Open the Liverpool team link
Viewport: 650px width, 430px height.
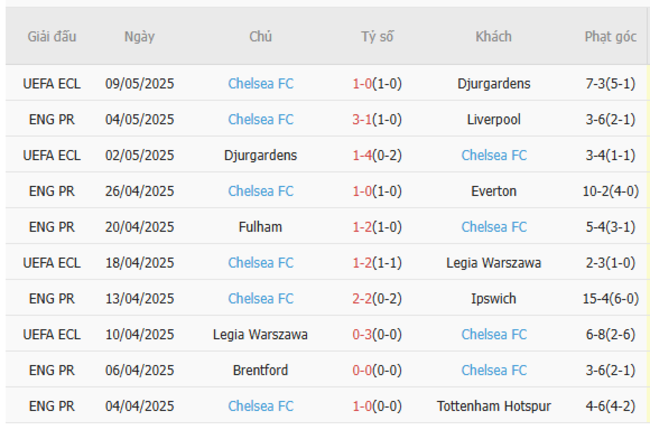pyautogui.click(x=493, y=120)
